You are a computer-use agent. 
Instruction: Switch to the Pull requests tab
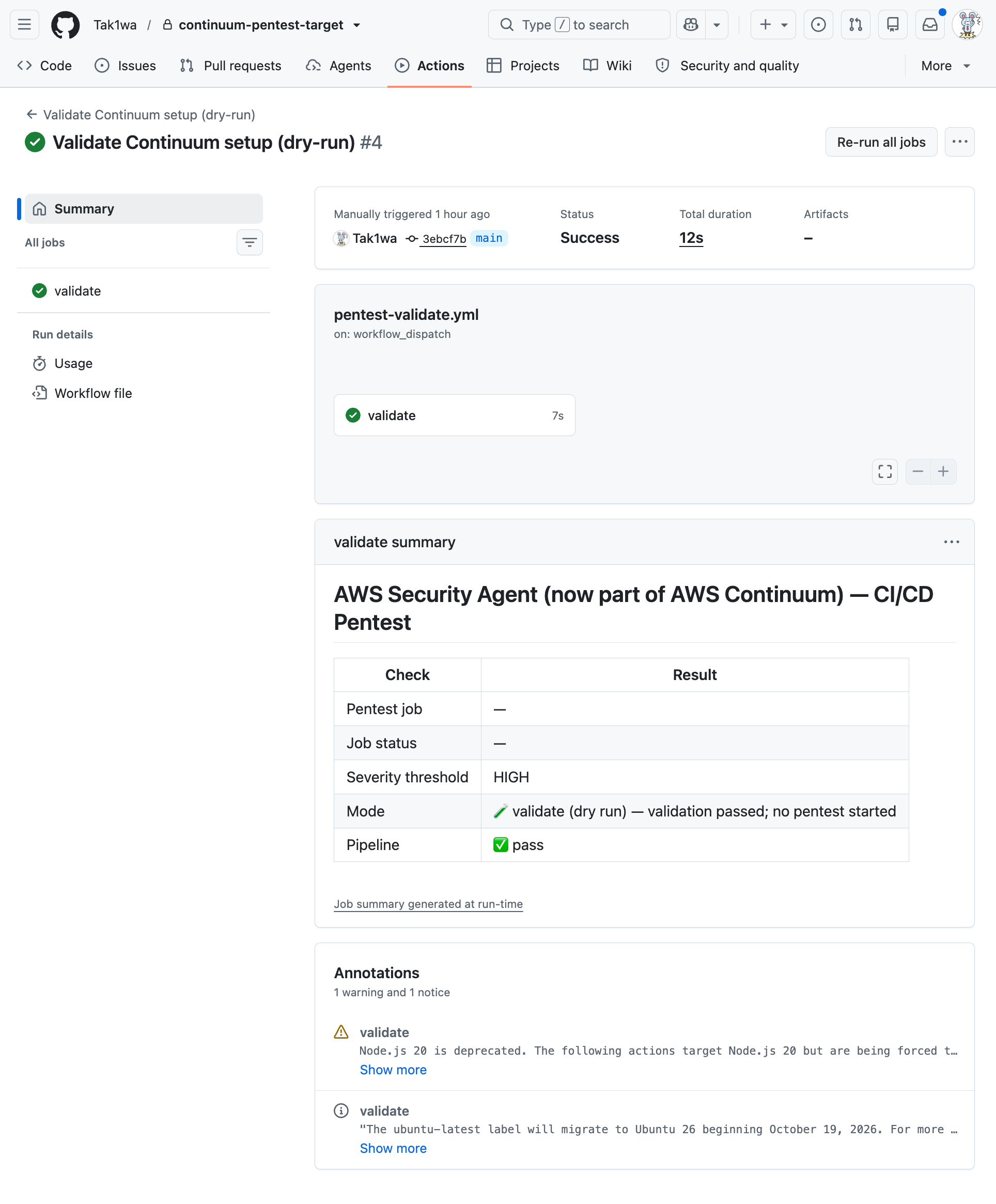[x=231, y=66]
